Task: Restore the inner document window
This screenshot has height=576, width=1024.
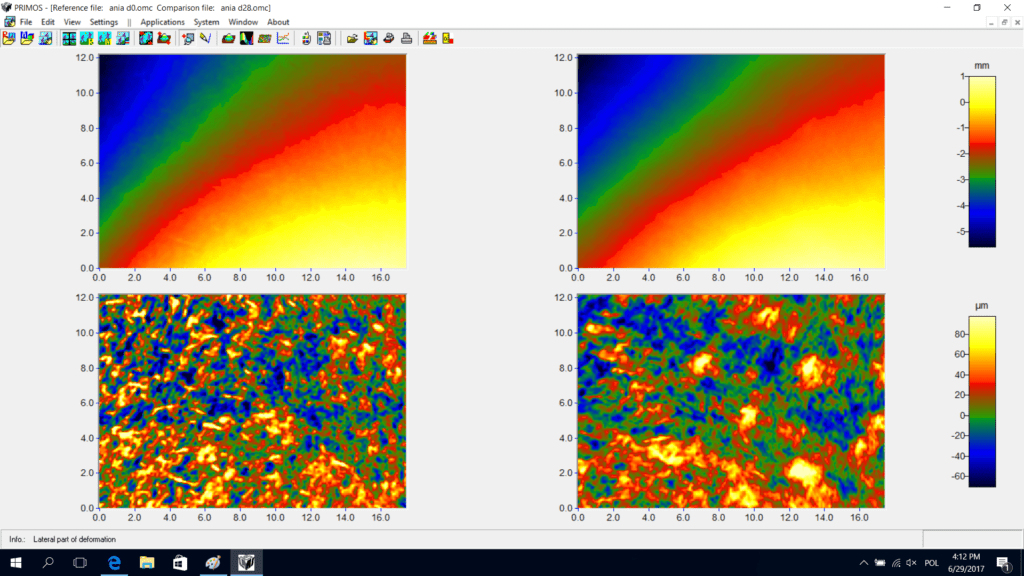Action: (x=1004, y=22)
